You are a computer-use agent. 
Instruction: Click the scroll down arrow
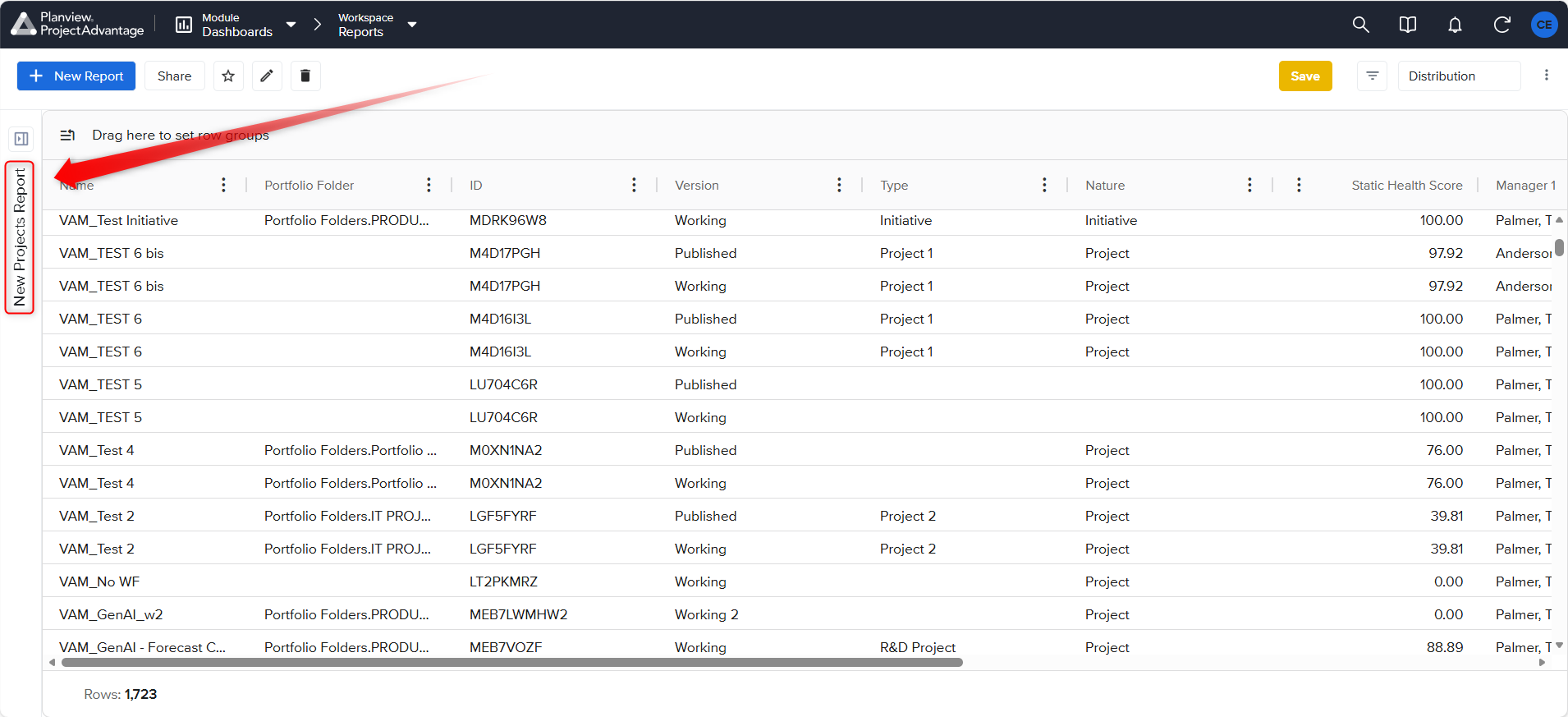tap(1559, 646)
